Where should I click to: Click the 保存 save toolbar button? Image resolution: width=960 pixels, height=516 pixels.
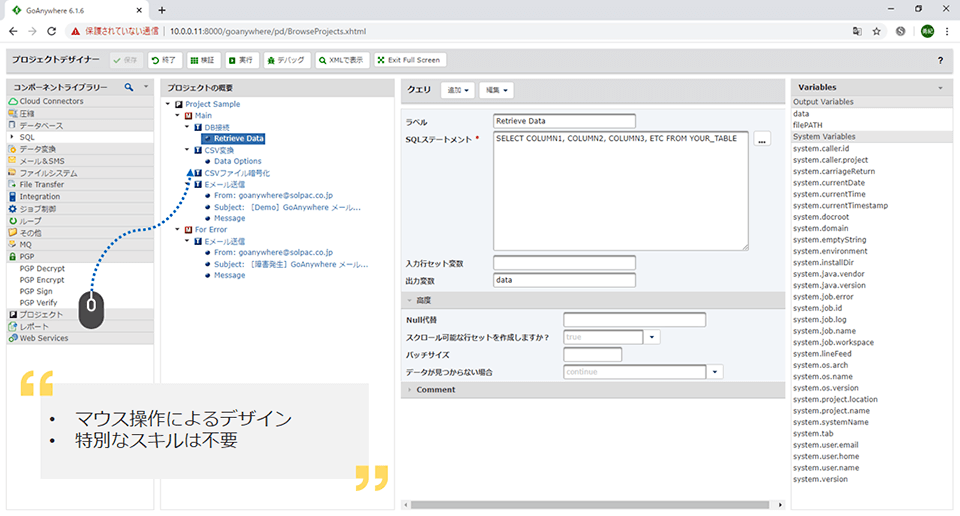[126, 60]
